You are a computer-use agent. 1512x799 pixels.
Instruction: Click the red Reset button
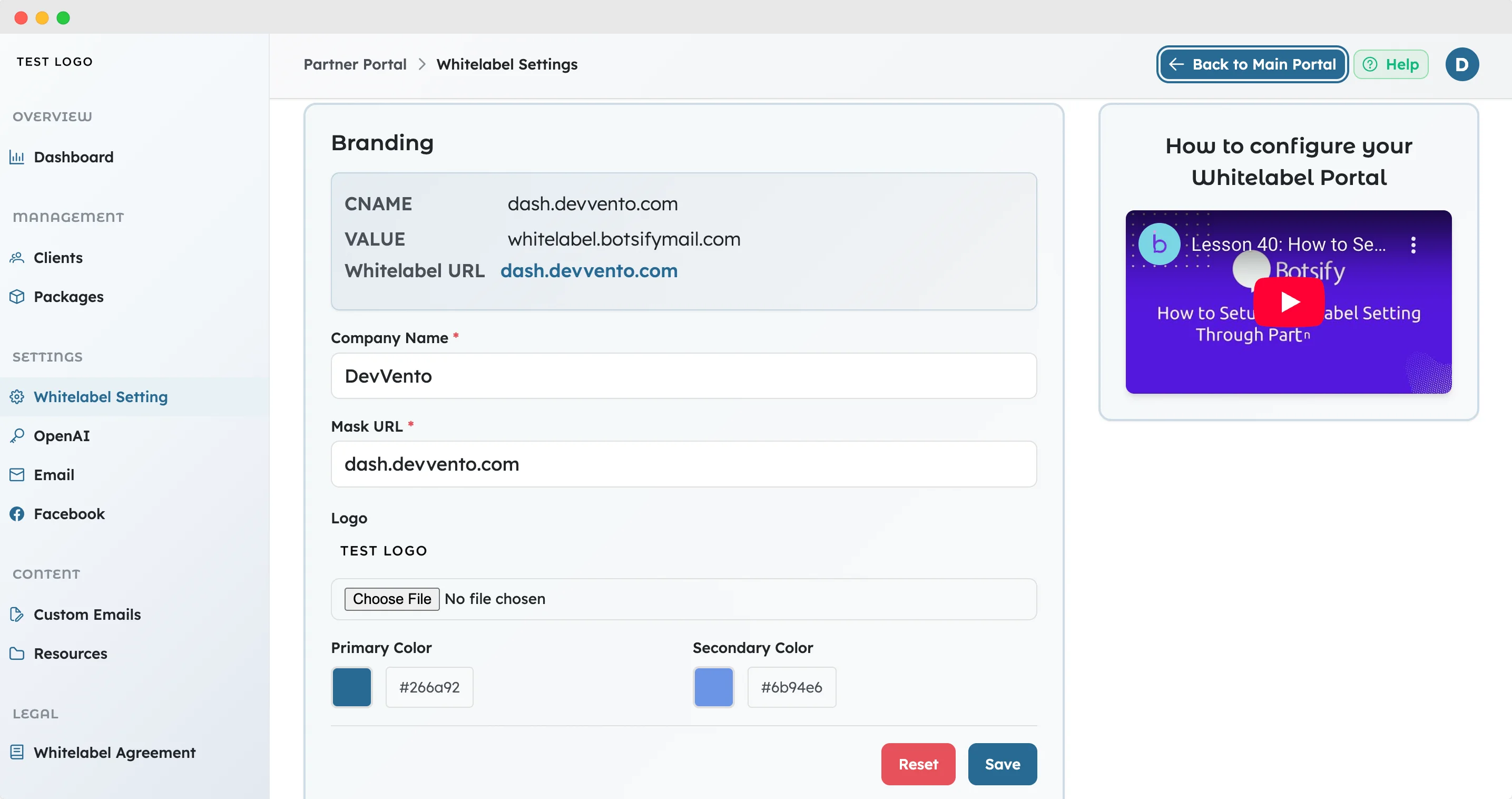(x=917, y=764)
